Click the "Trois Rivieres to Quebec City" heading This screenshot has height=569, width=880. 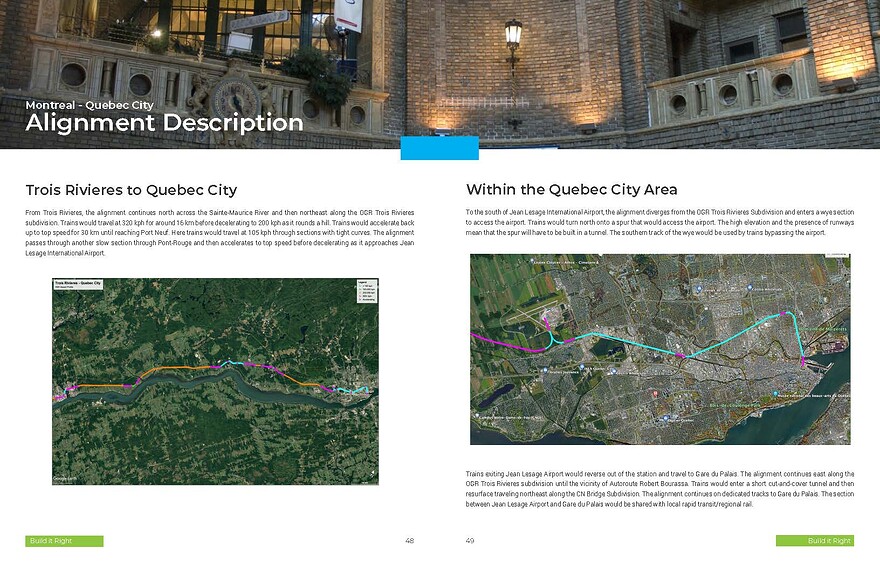[131, 190]
